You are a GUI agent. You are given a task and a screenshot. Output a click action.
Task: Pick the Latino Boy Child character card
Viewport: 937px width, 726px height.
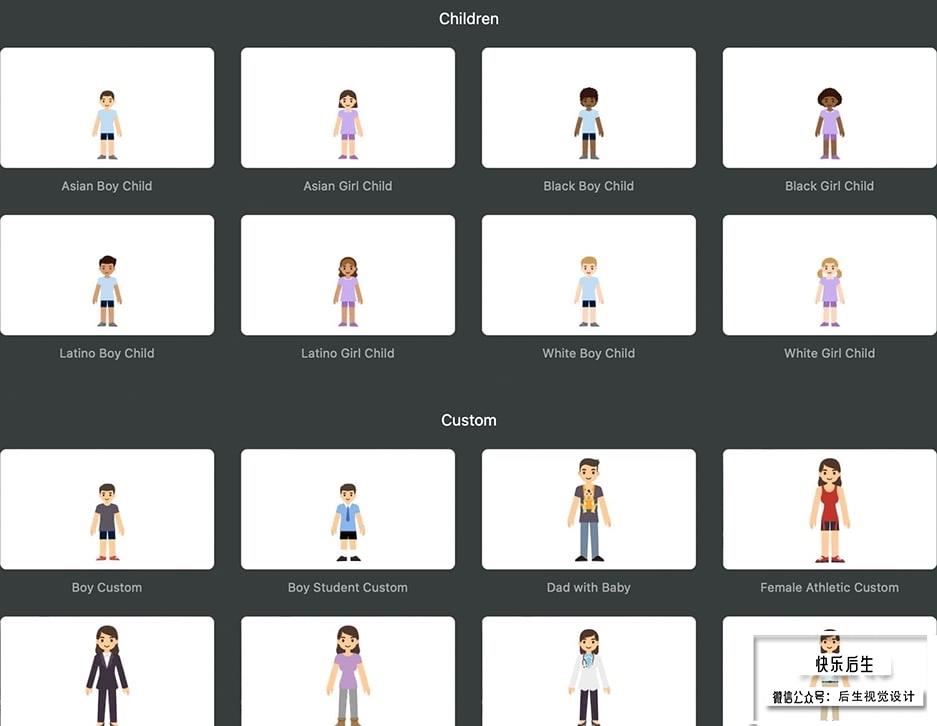point(107,275)
